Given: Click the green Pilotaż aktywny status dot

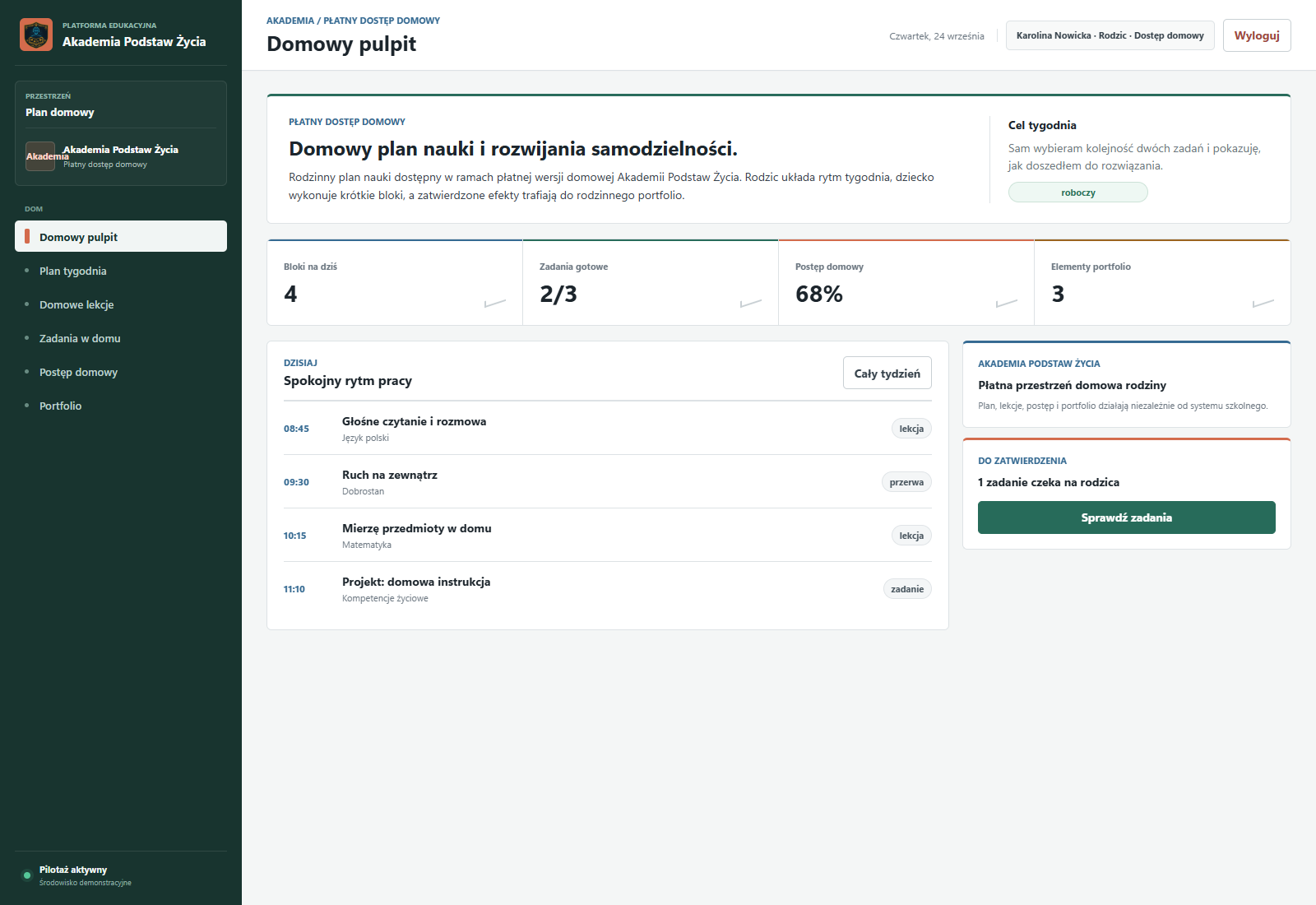Looking at the screenshot, I should click(27, 875).
